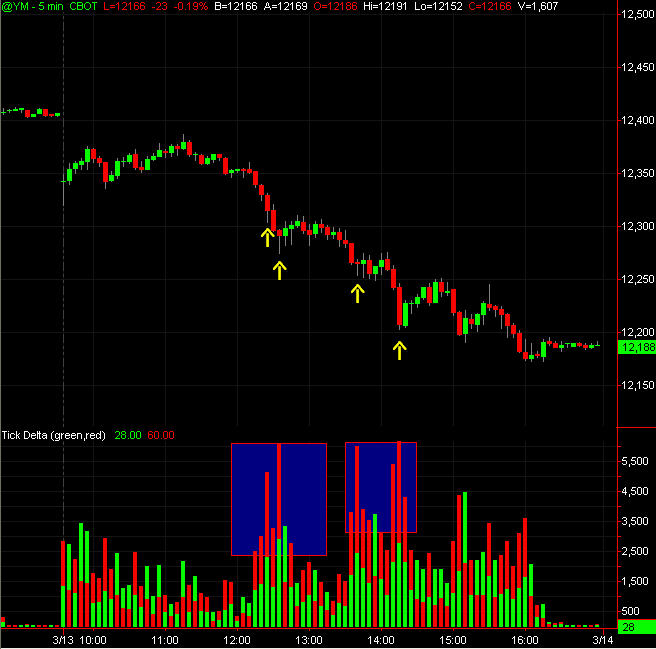Click the 1,500 Tick Delta axis label
This screenshot has width=656, height=649.
pos(635,581)
